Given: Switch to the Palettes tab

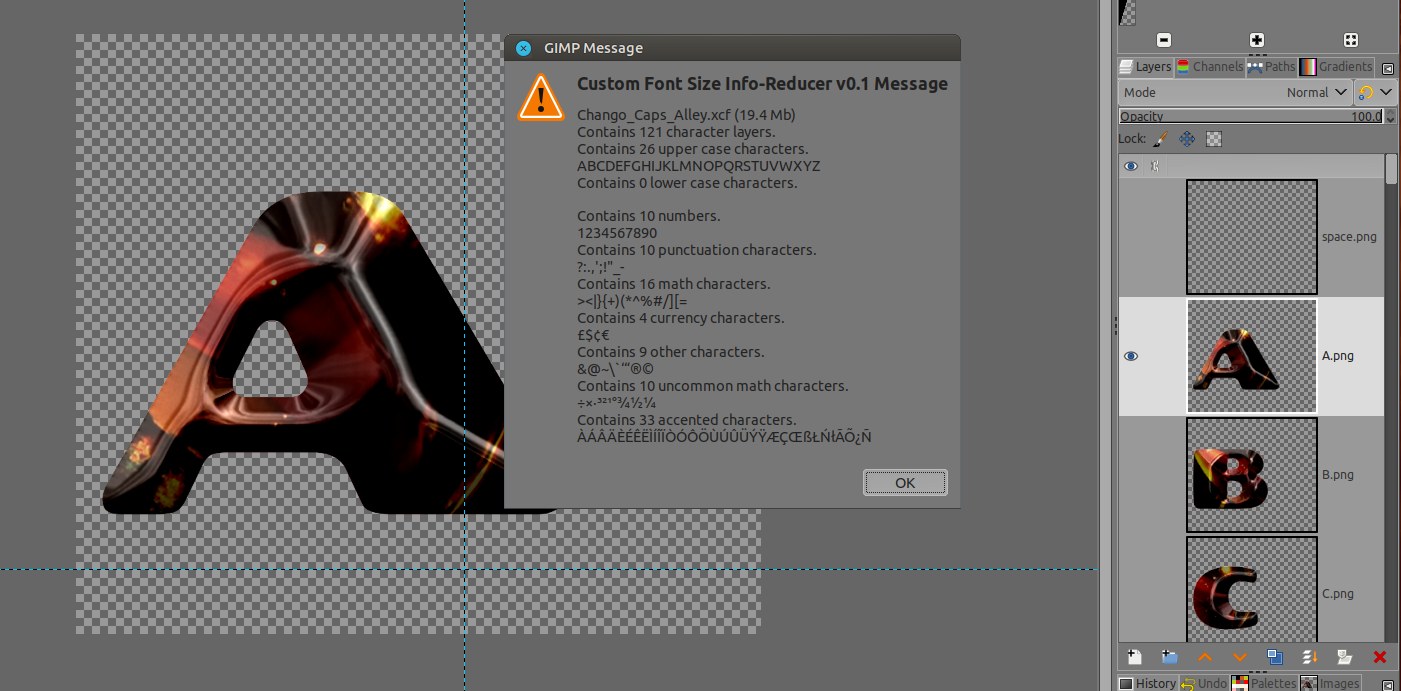Looking at the screenshot, I should click(1264, 683).
